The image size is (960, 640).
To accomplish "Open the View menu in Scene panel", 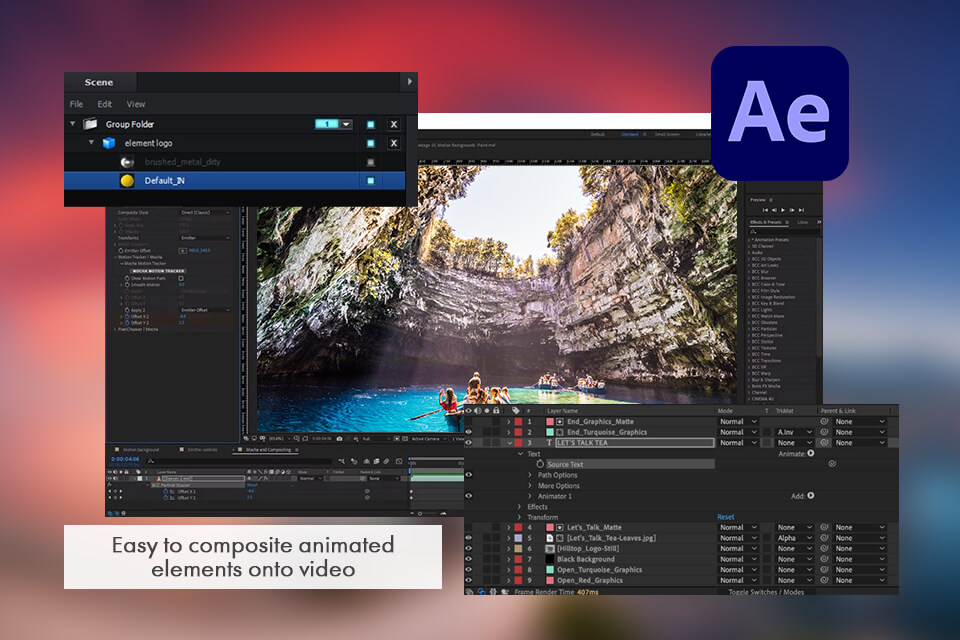I will point(136,104).
